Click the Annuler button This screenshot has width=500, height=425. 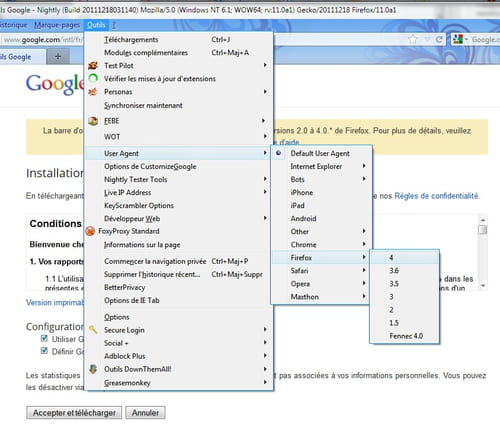point(145,413)
